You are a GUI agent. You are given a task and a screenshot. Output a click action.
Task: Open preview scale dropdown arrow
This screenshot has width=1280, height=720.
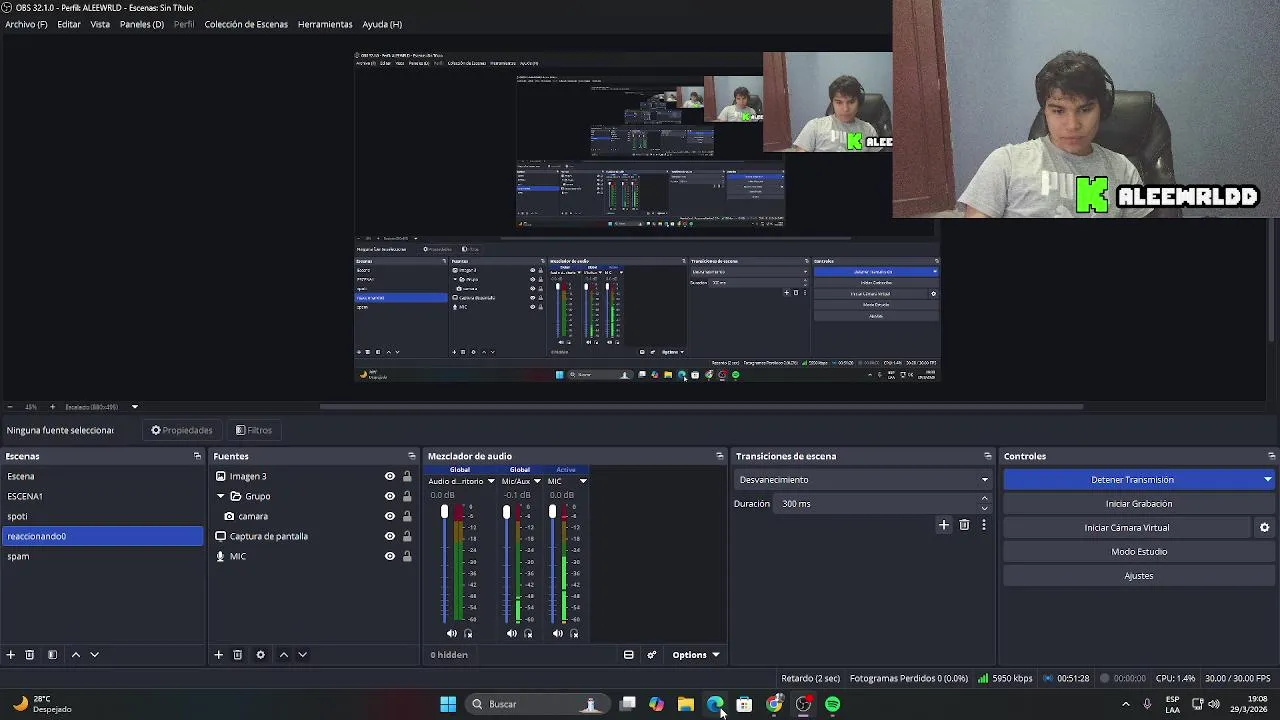coord(135,407)
